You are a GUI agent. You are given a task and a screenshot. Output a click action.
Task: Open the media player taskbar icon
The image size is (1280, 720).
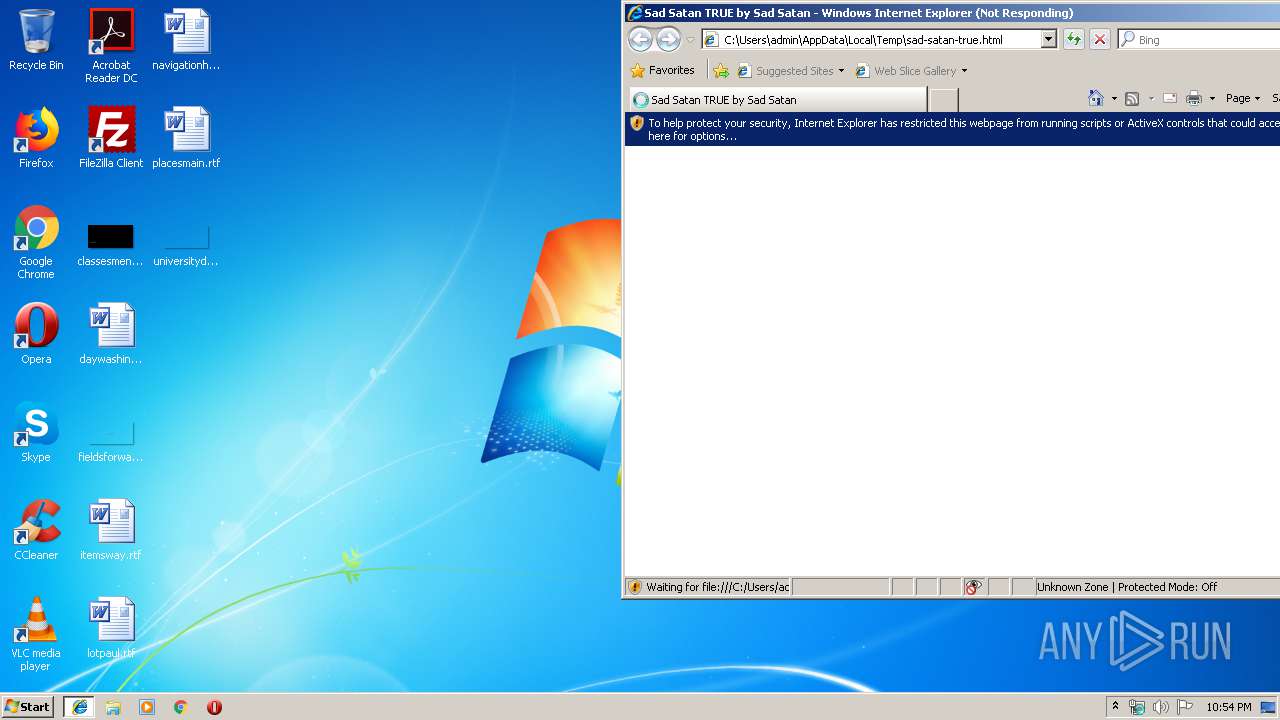pyautogui.click(x=147, y=707)
